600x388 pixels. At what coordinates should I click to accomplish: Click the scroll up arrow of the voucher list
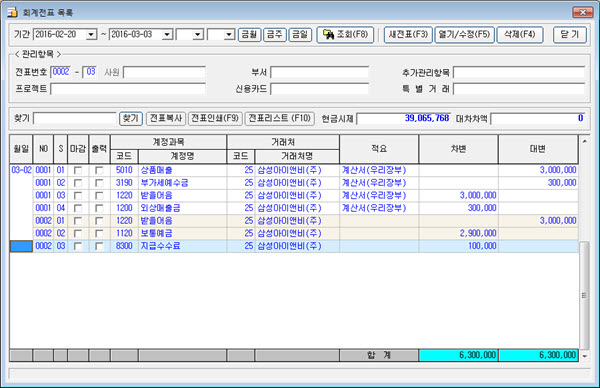pos(584,142)
